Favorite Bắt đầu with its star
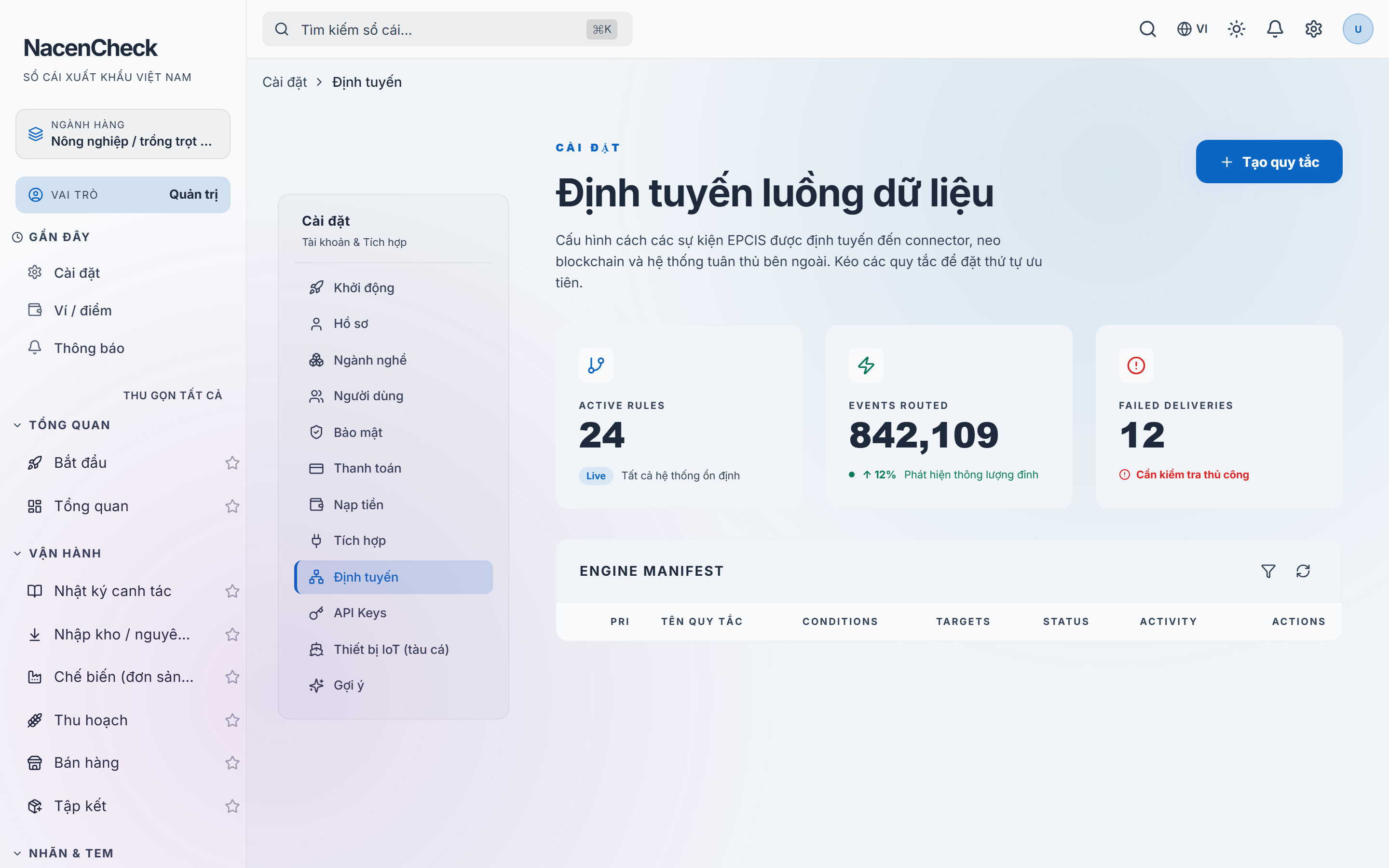Screen dimensions: 1389x868 pyautogui.click(x=232, y=463)
